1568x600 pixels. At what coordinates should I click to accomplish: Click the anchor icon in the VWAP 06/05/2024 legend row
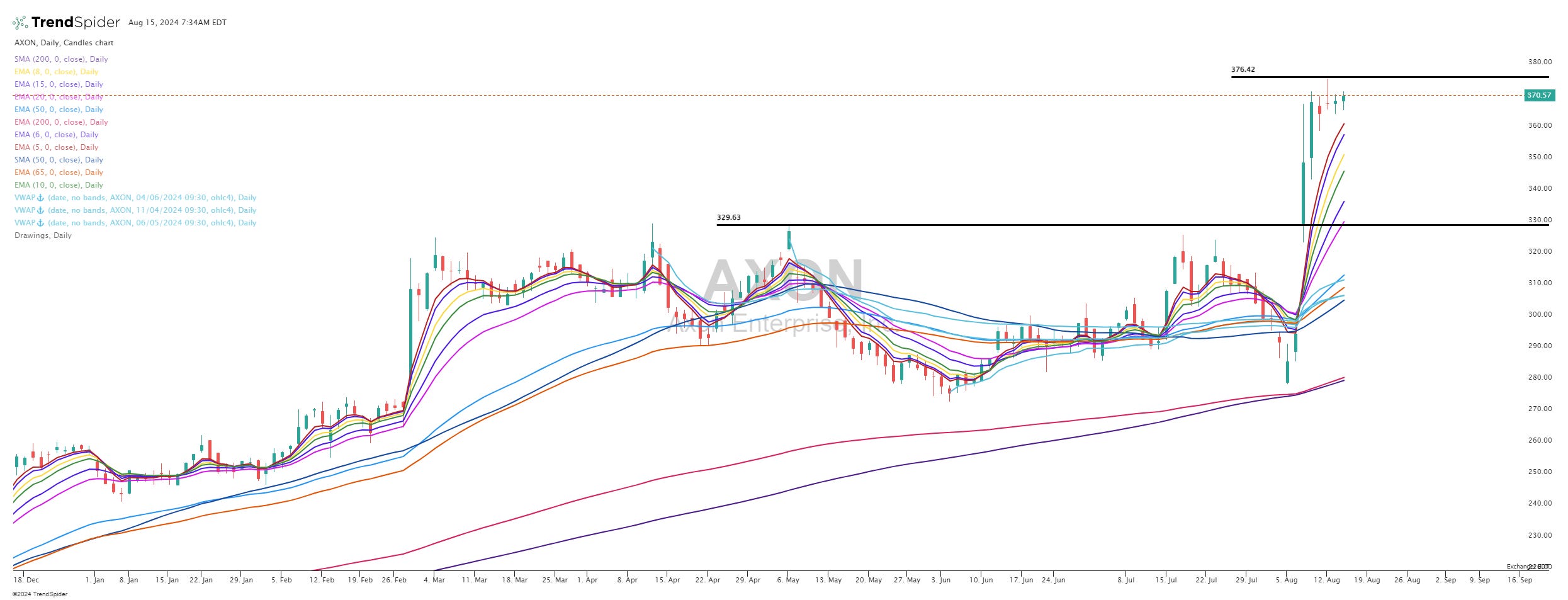[x=40, y=223]
